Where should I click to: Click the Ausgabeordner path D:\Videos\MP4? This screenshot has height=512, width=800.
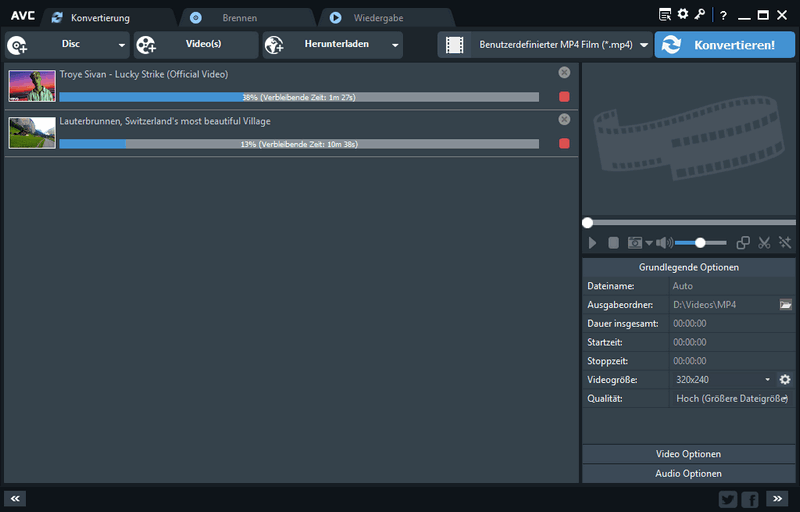[705, 305]
